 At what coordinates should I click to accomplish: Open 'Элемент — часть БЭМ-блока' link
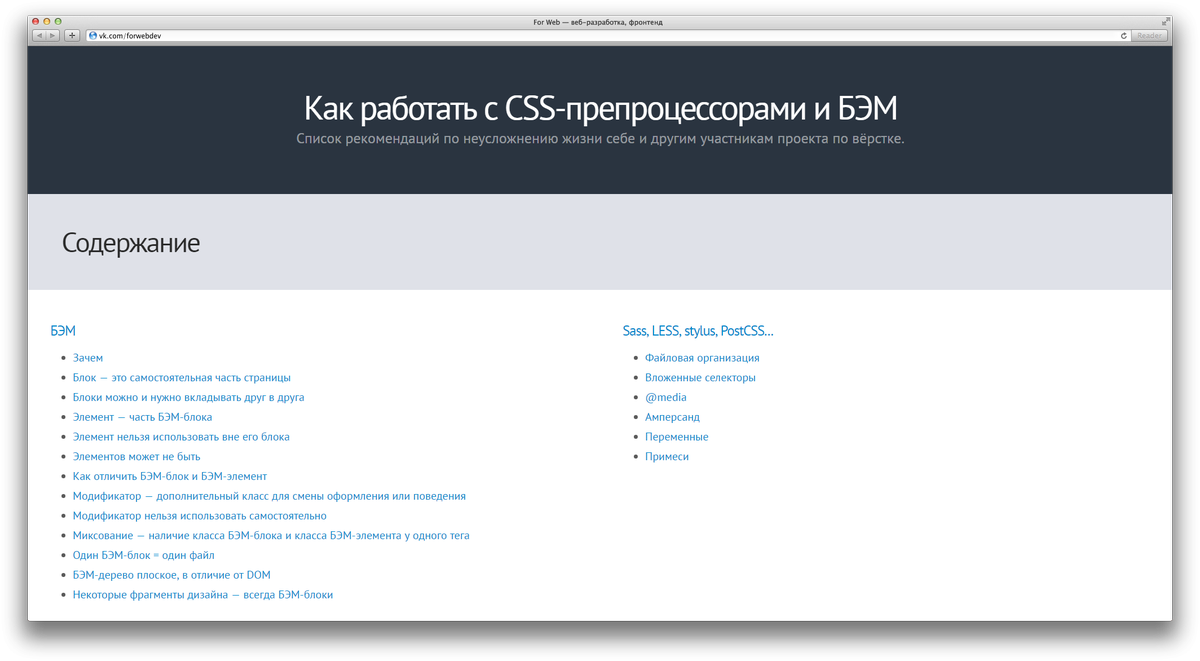142,417
